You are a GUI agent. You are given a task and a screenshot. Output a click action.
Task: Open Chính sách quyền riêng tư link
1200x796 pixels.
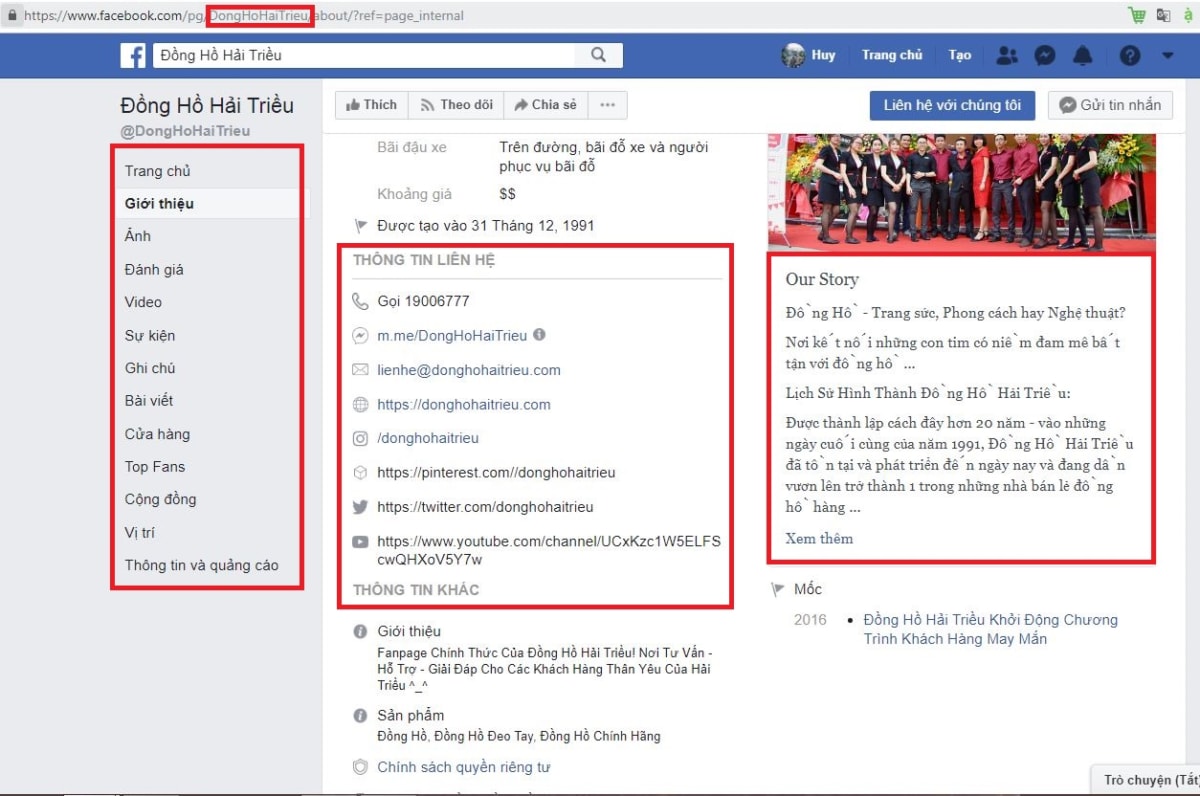coord(464,767)
